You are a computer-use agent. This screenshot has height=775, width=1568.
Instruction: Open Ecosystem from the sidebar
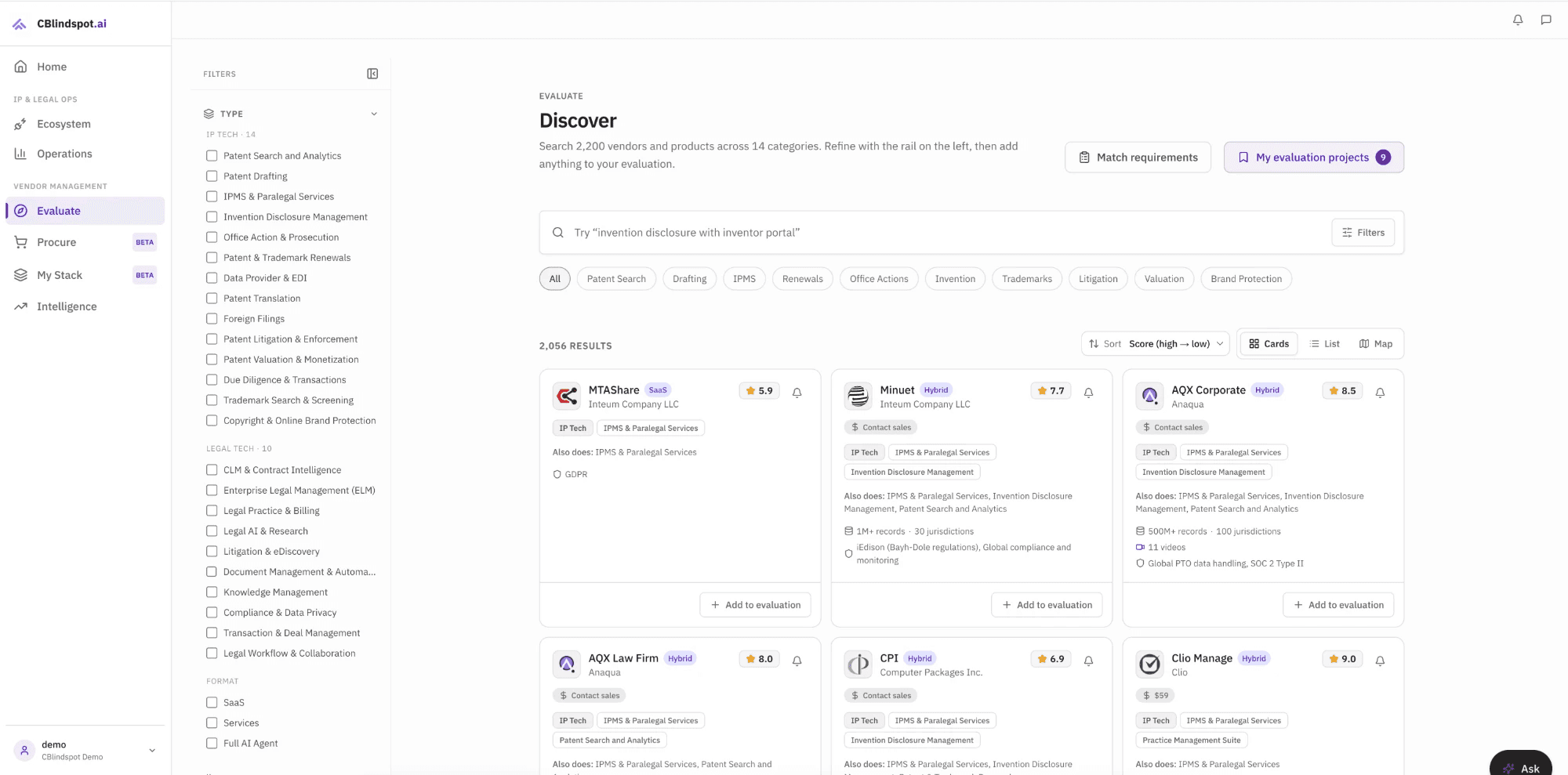pos(64,124)
